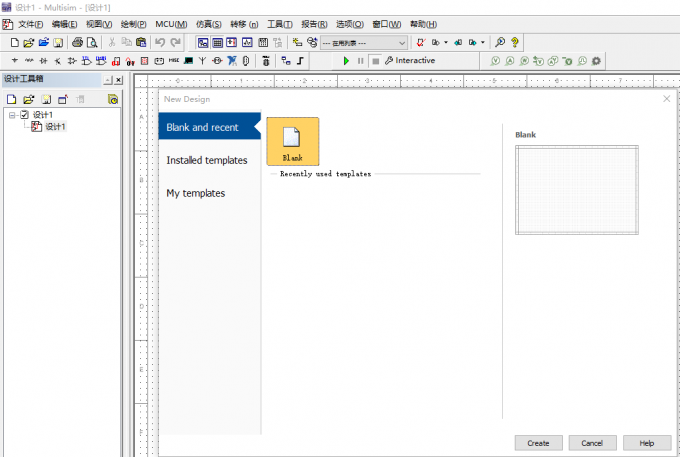The width and height of the screenshot is (680, 457).
Task: Click the Grapher waveform view icon
Action: tap(247, 42)
